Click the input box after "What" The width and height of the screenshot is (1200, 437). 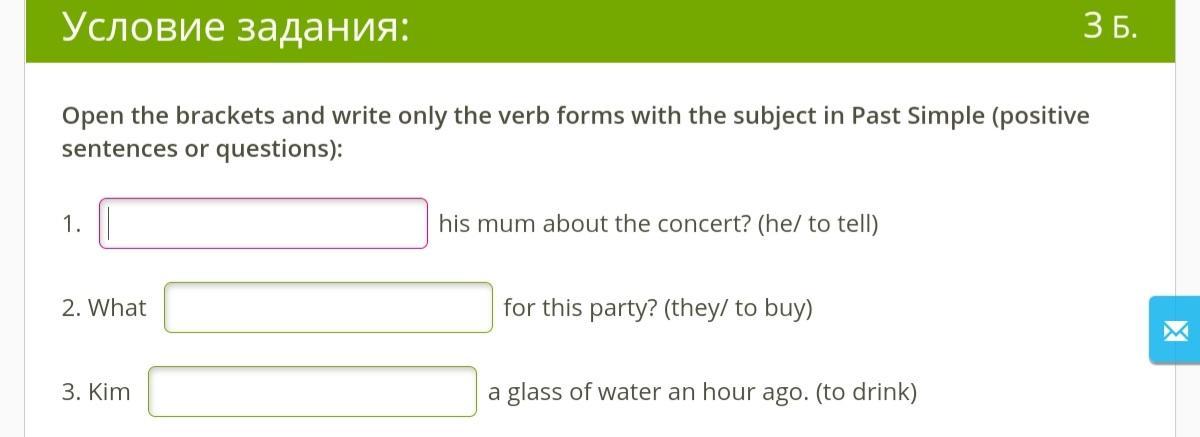point(328,307)
